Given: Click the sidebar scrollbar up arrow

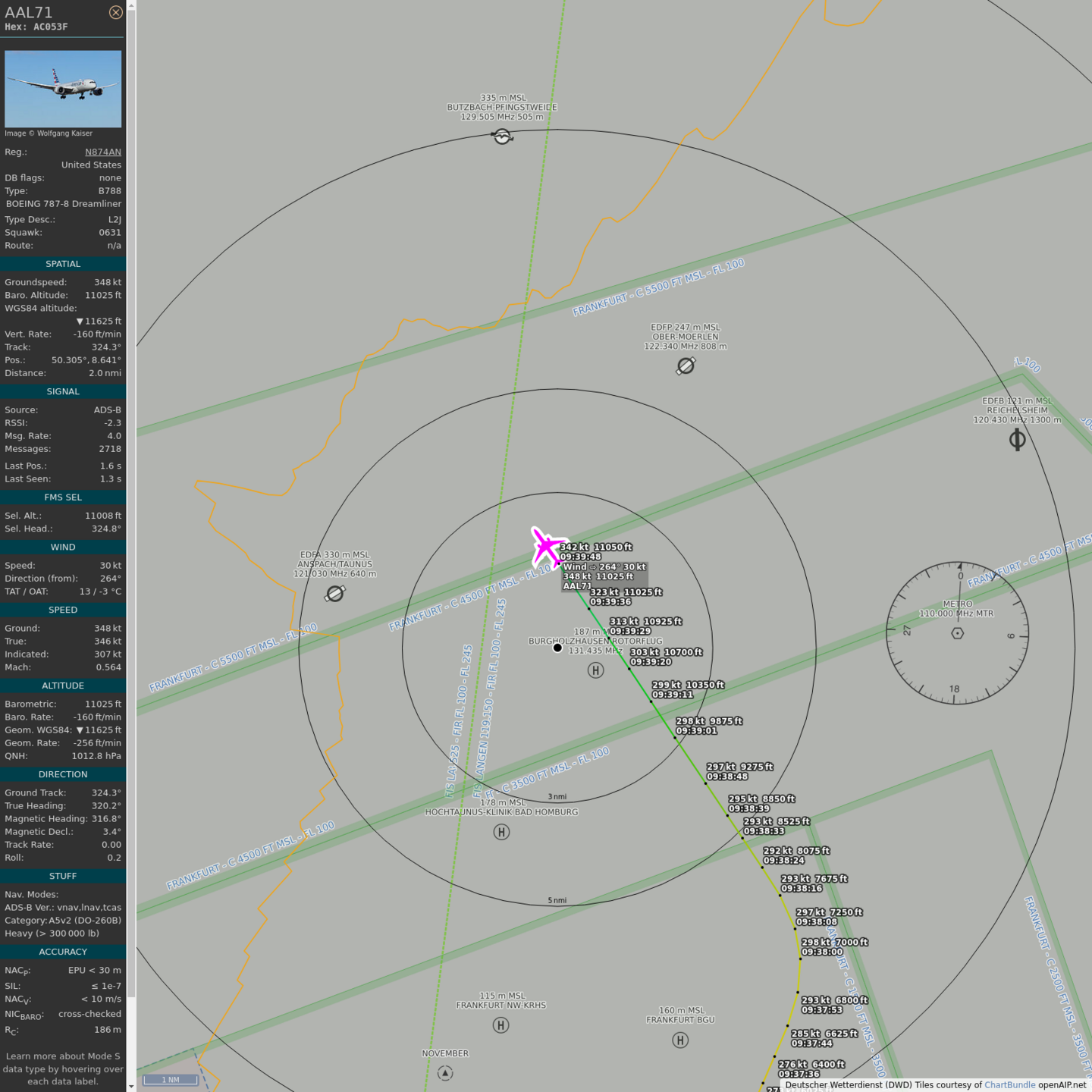Looking at the screenshot, I should point(131,5).
